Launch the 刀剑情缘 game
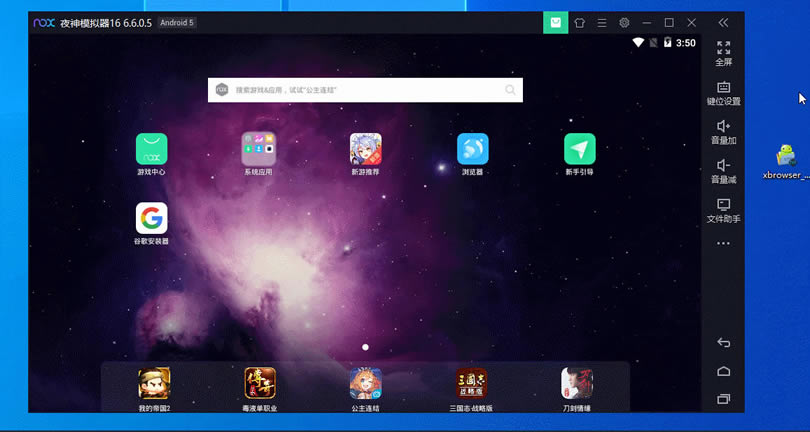The width and height of the screenshot is (810, 432). [x=577, y=383]
